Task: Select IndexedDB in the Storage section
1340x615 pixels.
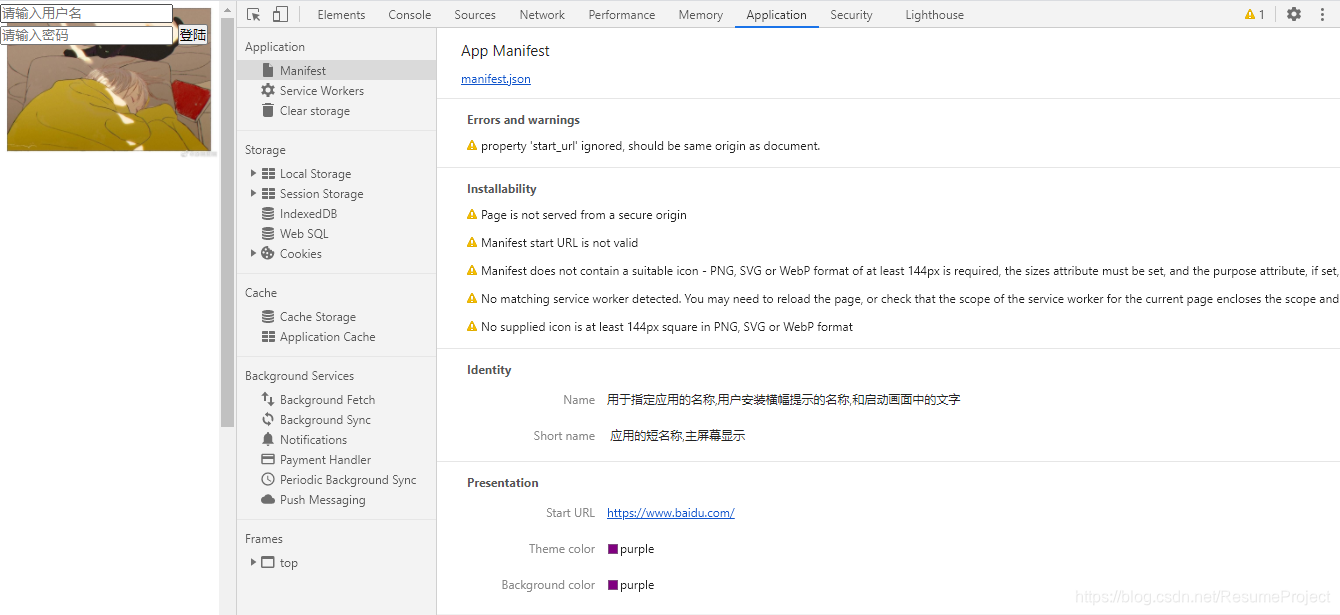Action: (308, 213)
